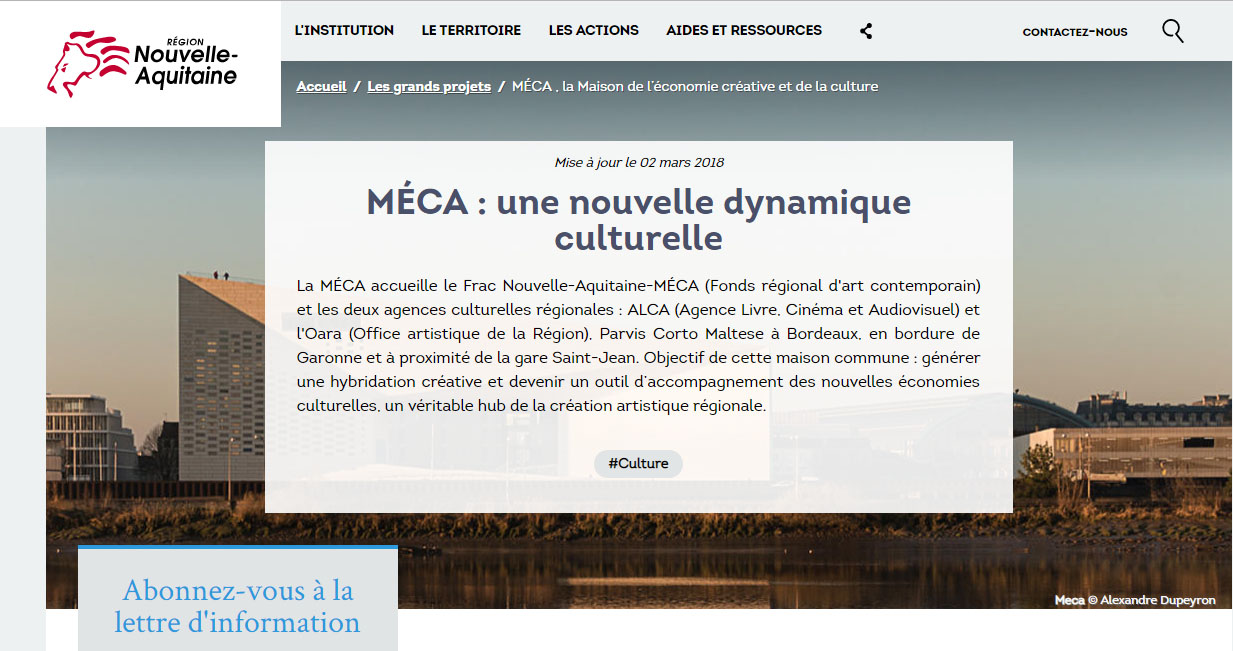The width and height of the screenshot is (1233, 651).
Task: Click the Région Nouvelle-Aquitaine logo
Action: (x=142, y=63)
